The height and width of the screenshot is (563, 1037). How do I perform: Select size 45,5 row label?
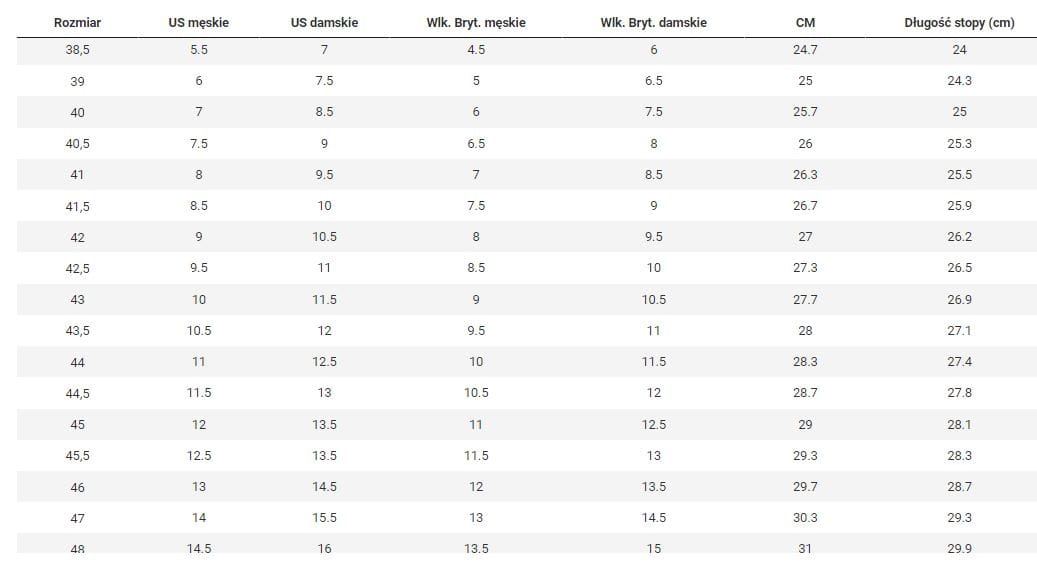pyautogui.click(x=78, y=456)
